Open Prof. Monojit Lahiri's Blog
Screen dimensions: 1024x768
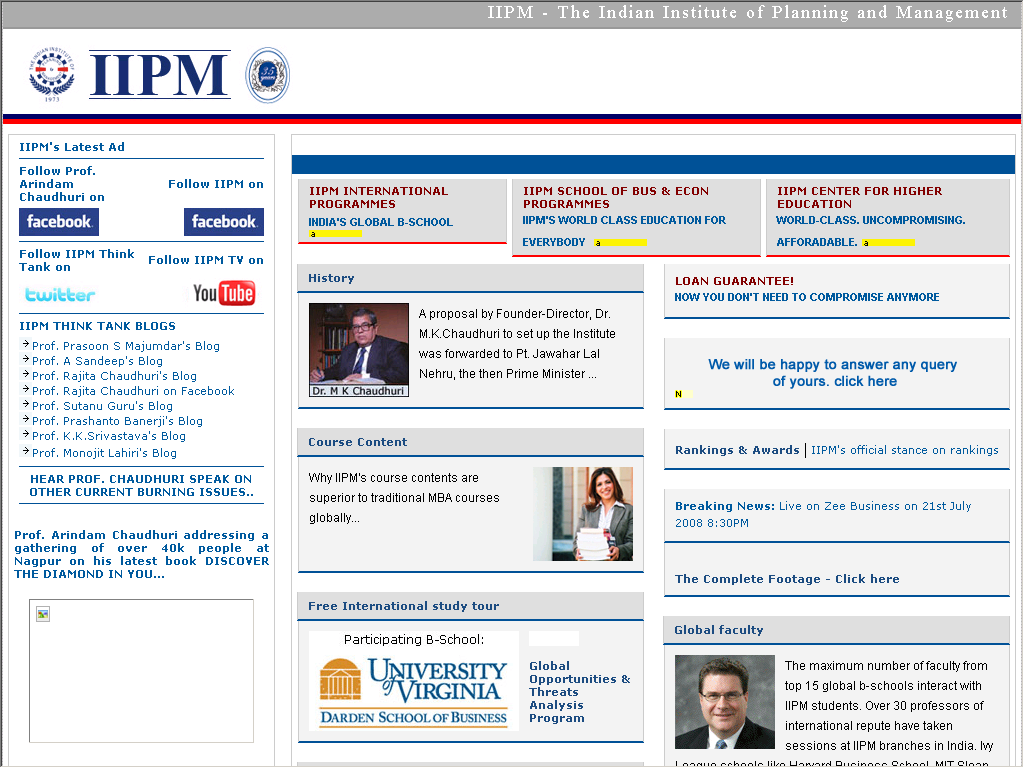coord(104,453)
